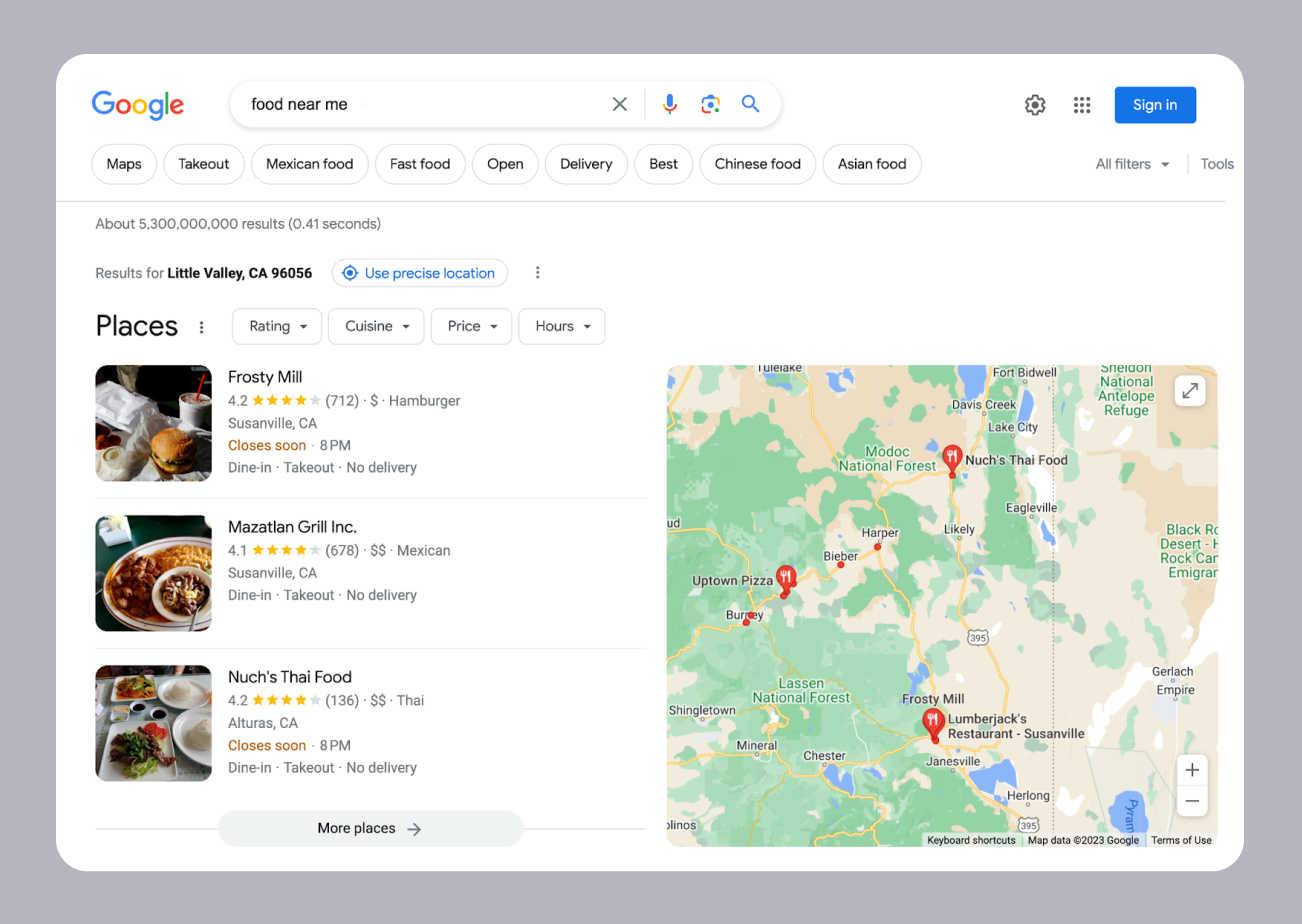This screenshot has width=1302, height=924.
Task: Open the Cuisine dropdown
Action: [x=376, y=326]
